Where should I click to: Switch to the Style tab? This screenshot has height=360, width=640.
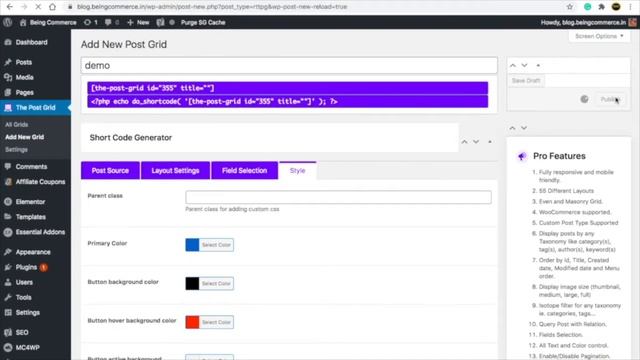(298, 171)
